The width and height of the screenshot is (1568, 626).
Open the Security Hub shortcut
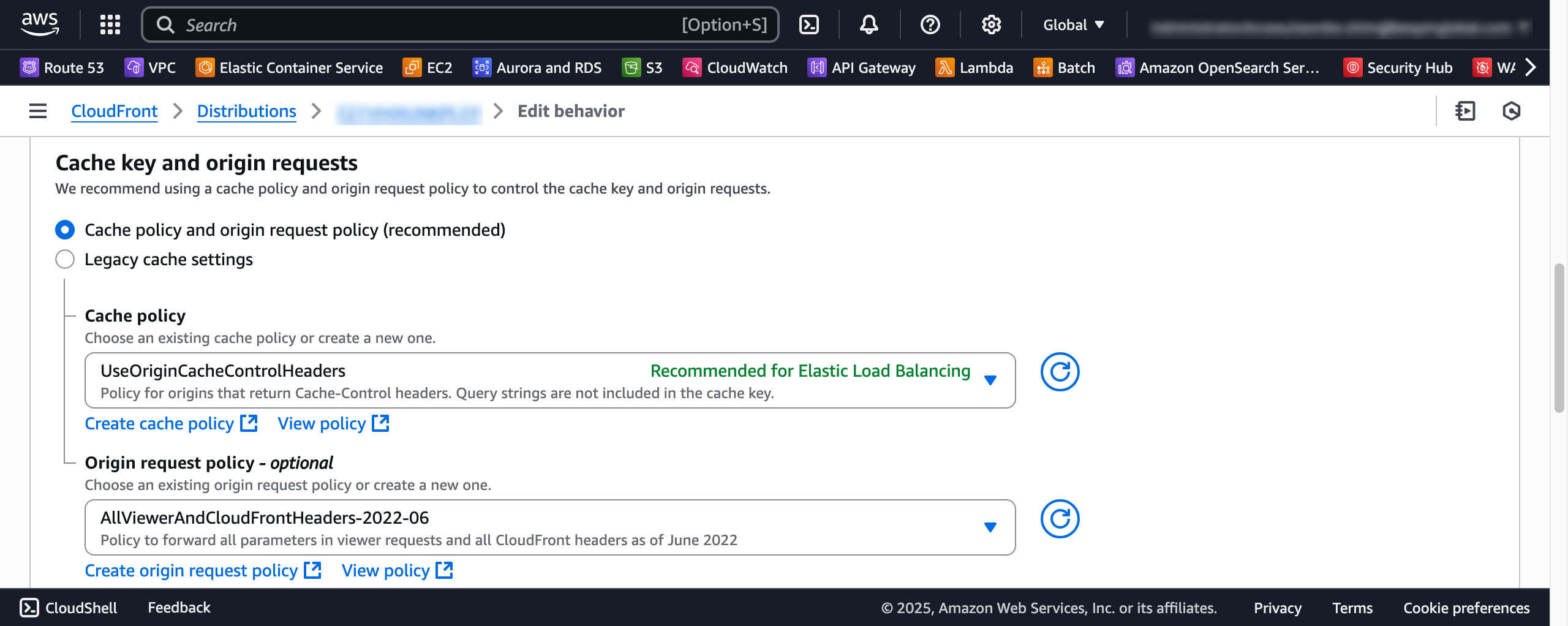coord(1398,67)
